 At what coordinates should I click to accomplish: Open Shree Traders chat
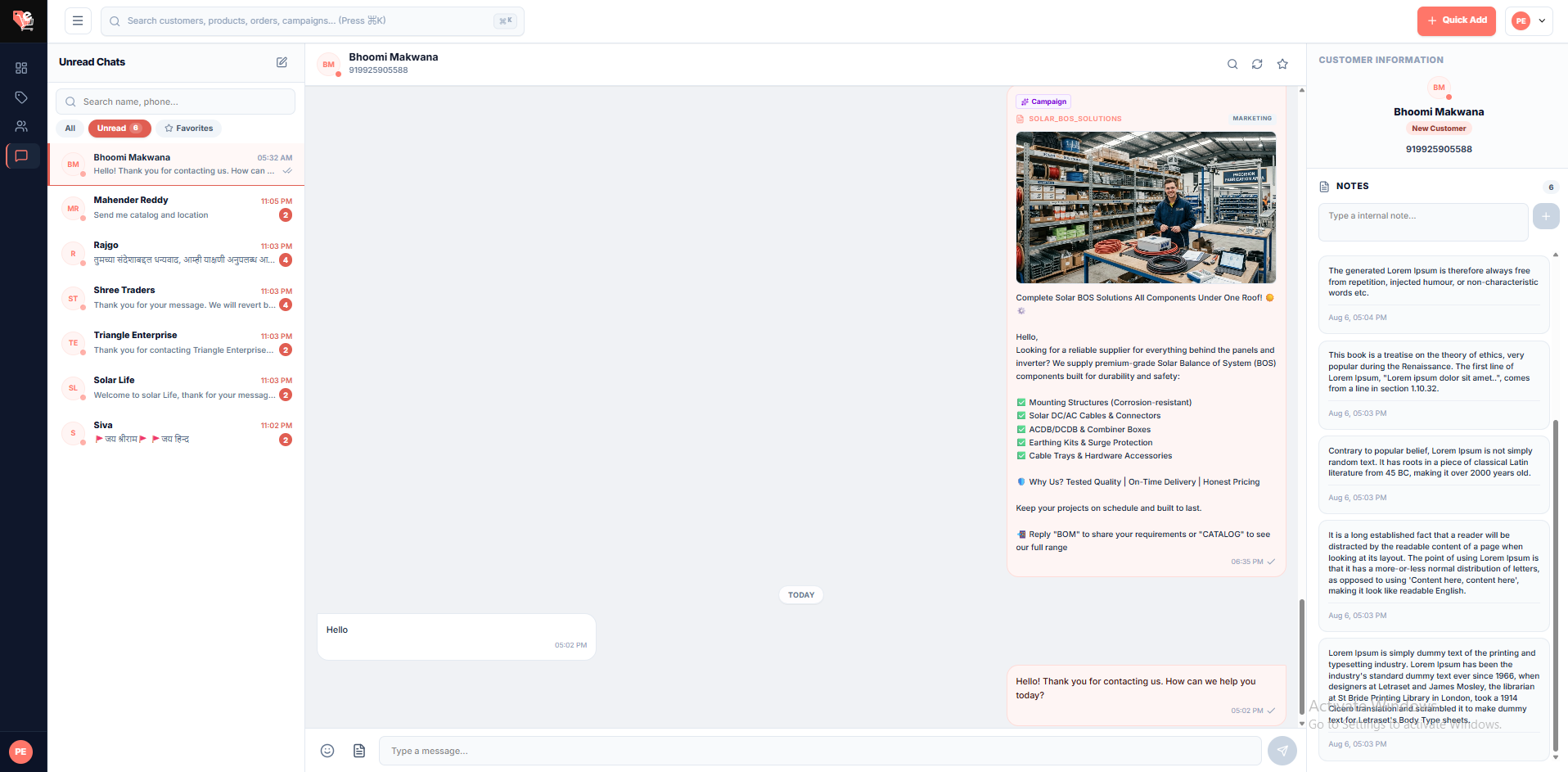click(x=176, y=298)
